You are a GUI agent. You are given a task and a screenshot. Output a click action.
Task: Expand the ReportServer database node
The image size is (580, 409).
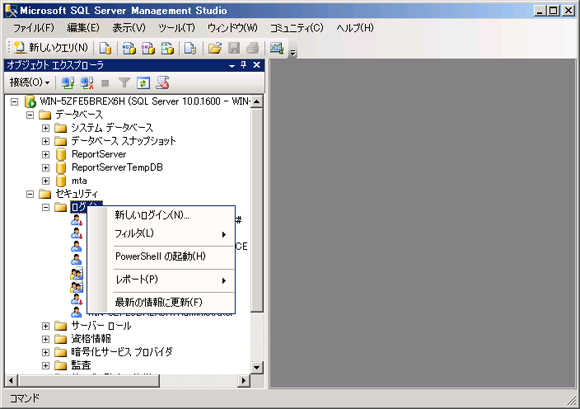45,154
